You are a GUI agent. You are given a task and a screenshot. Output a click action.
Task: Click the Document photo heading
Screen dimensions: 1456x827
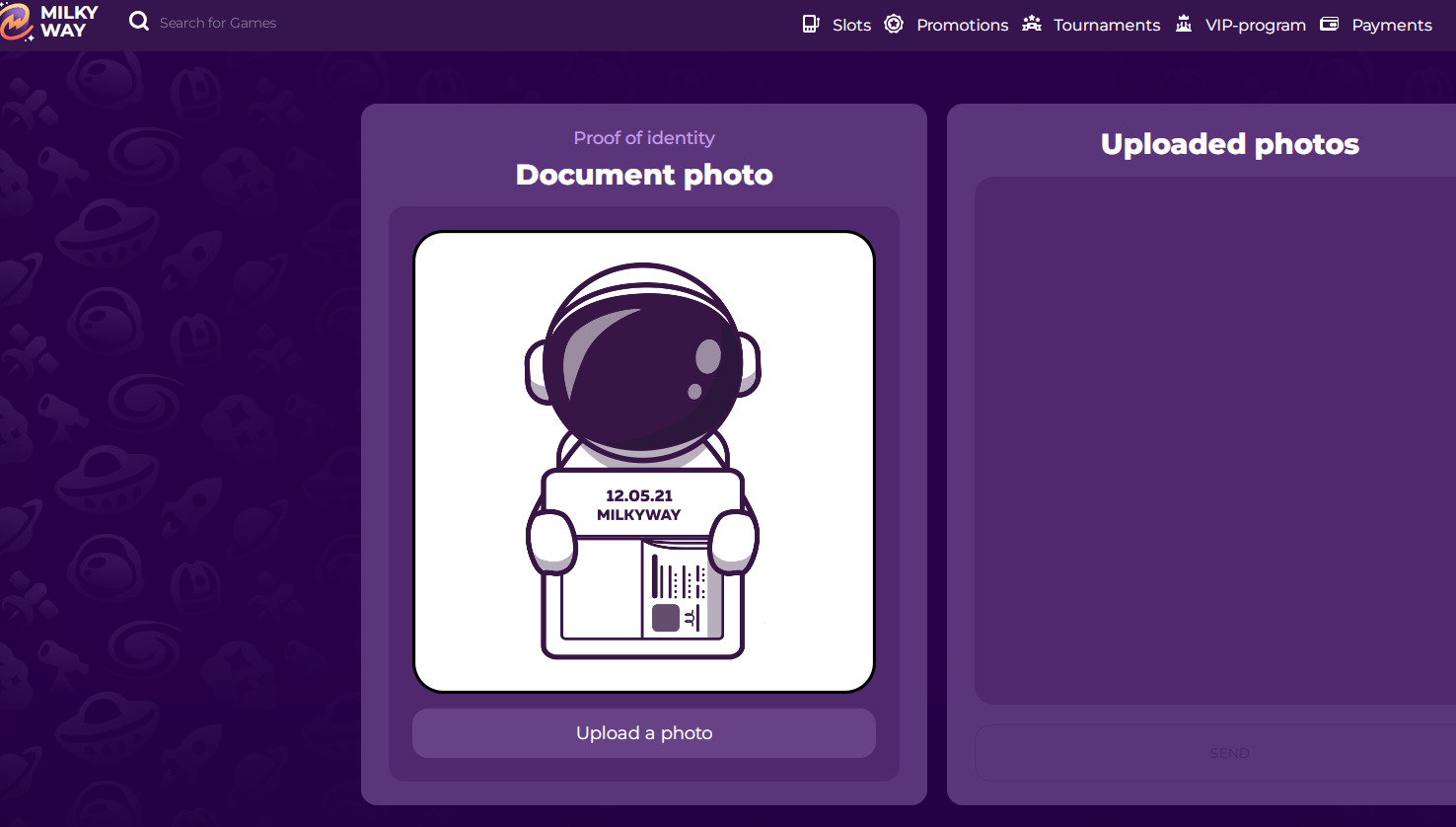coord(644,175)
